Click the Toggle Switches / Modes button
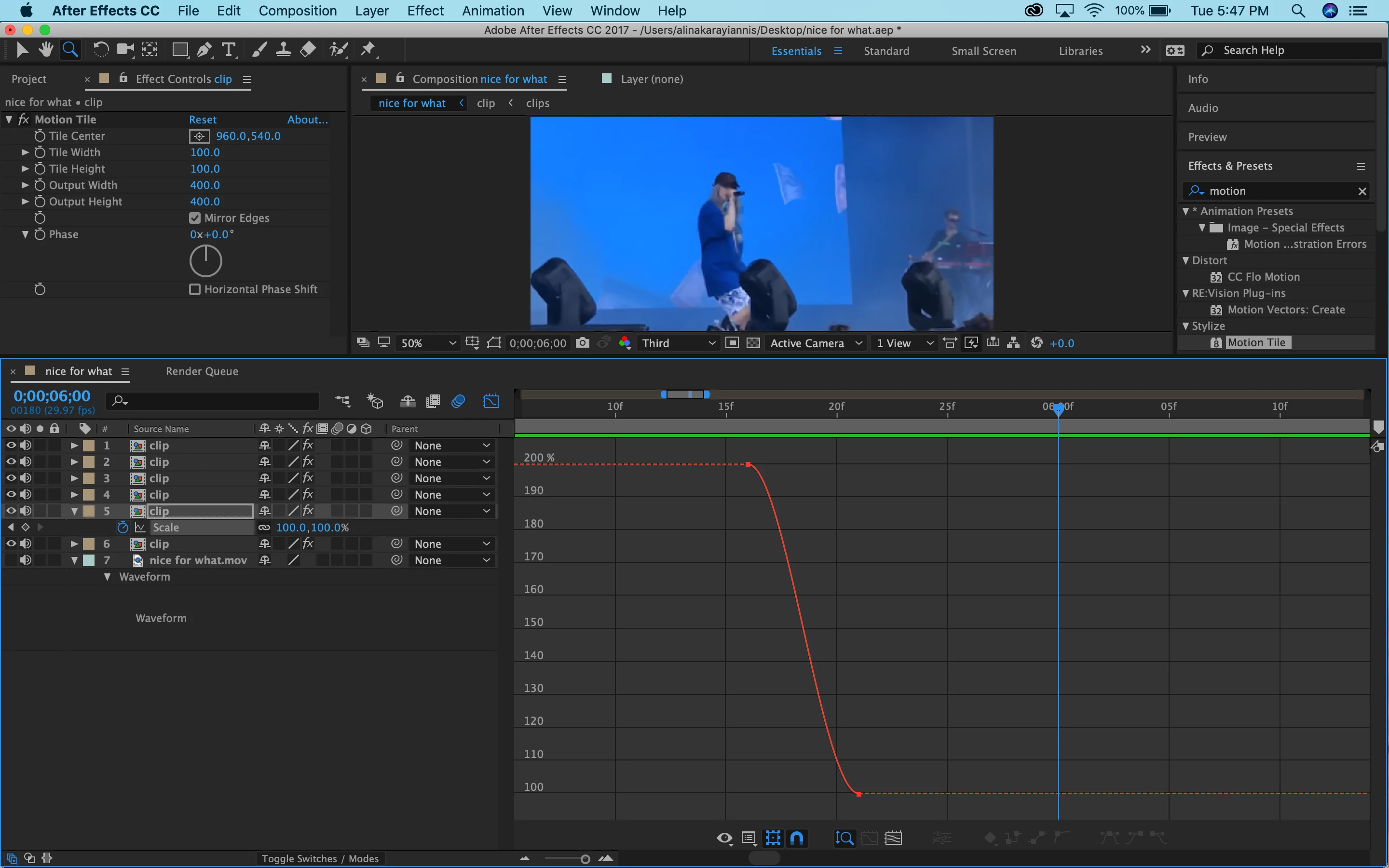 click(320, 858)
